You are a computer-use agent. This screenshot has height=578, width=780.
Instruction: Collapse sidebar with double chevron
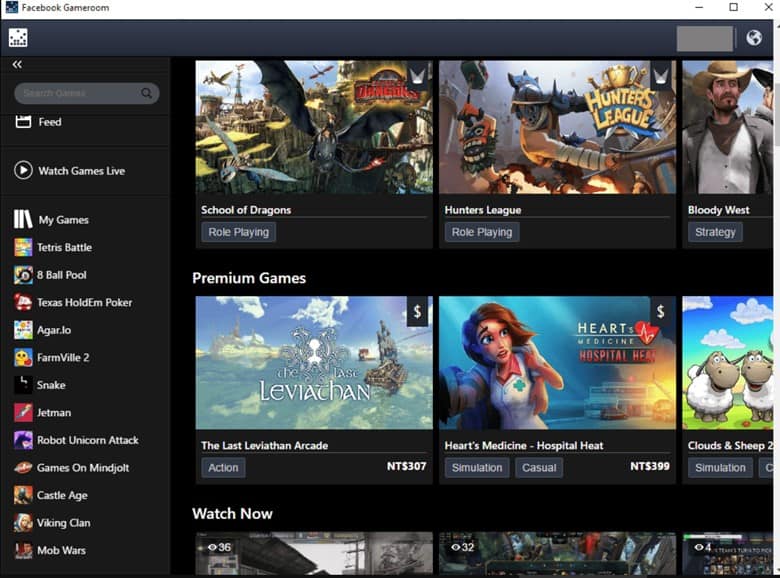click(17, 65)
